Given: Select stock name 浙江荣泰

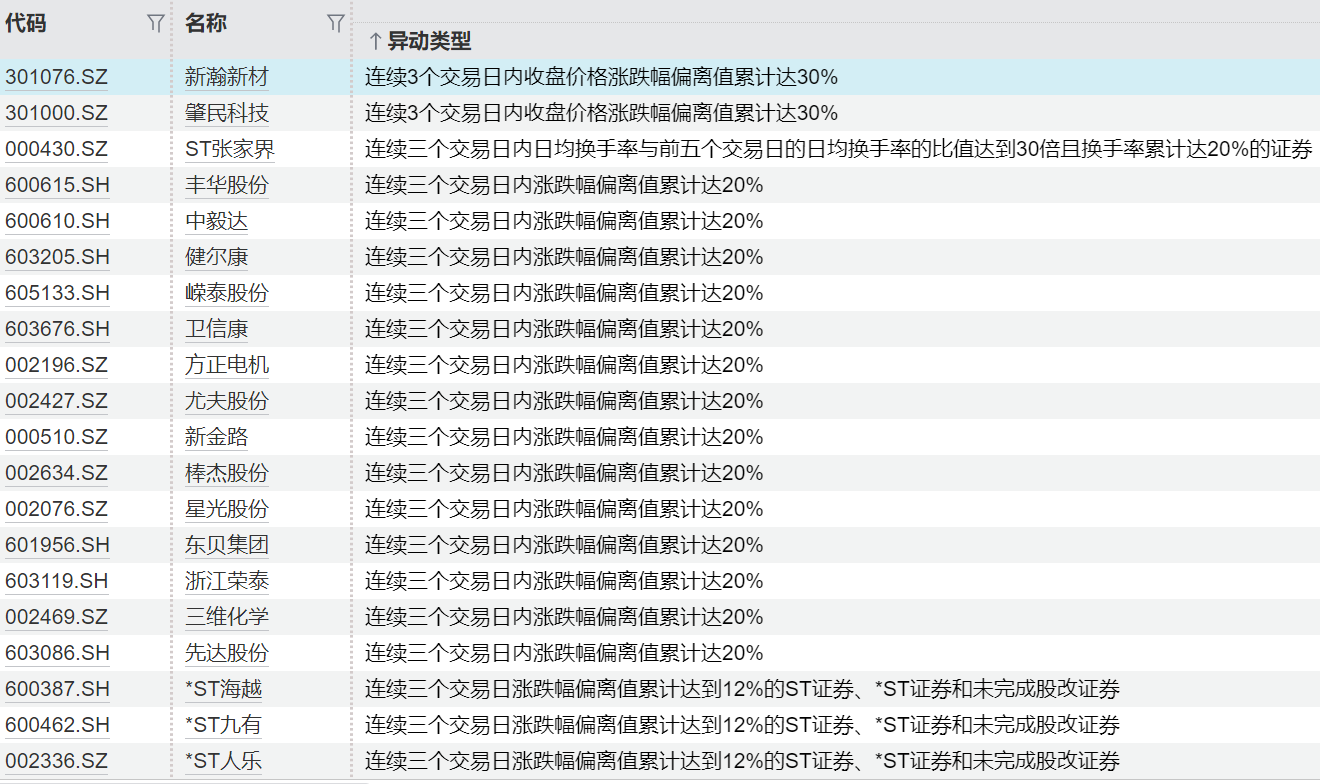Looking at the screenshot, I should (x=227, y=581).
